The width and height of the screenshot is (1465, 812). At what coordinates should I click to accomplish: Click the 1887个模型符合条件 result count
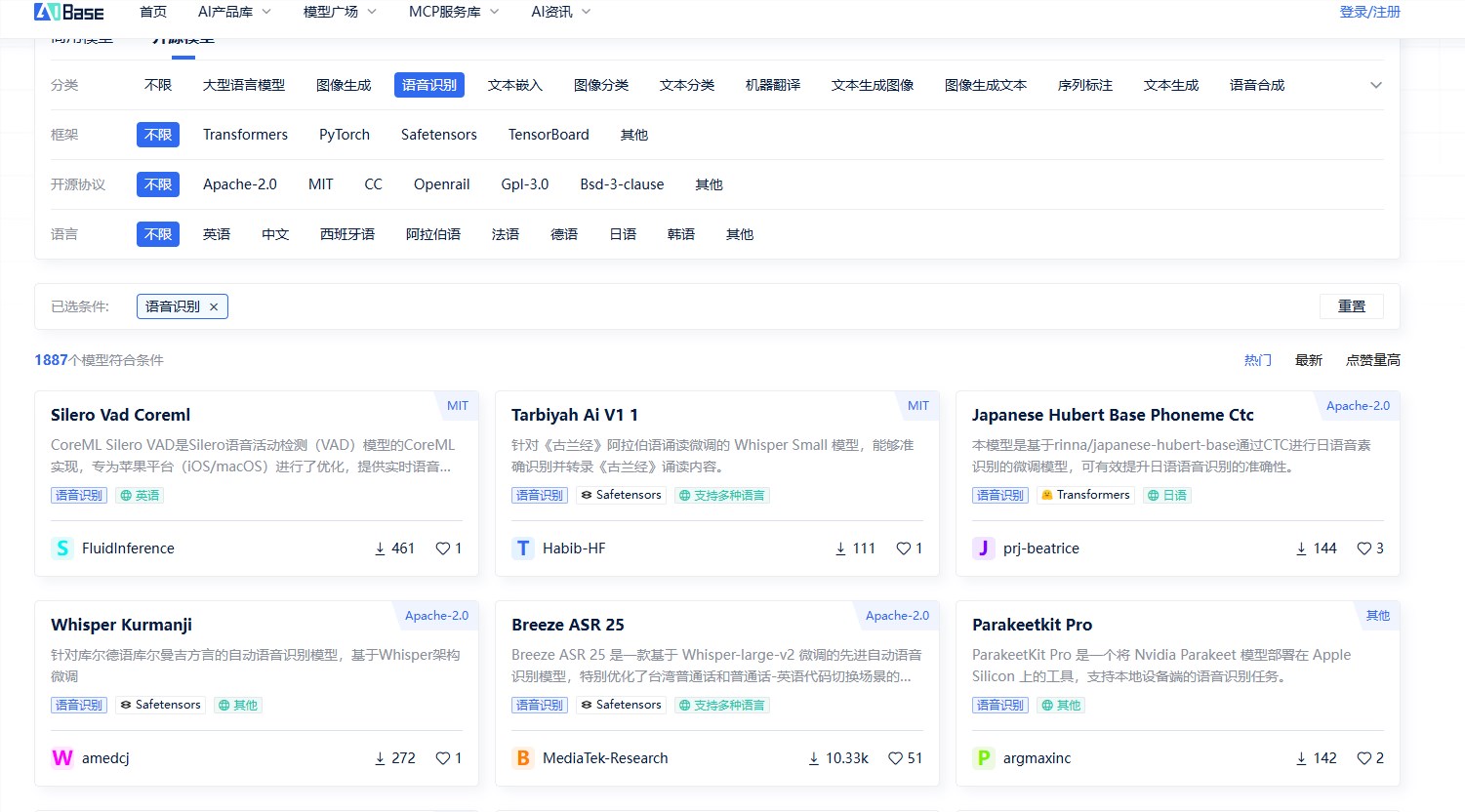99,360
